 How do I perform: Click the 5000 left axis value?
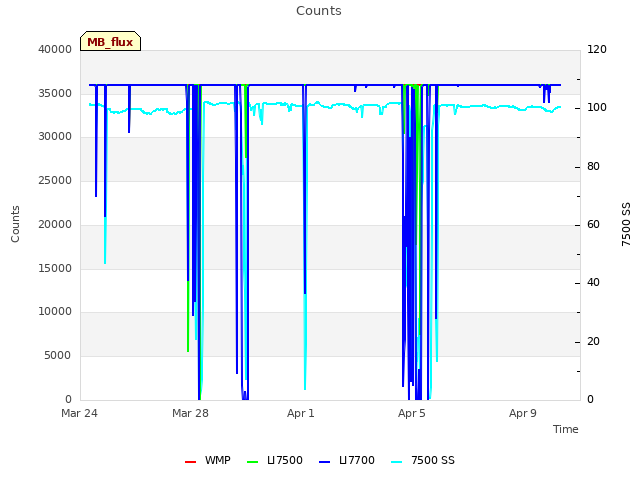point(58,356)
